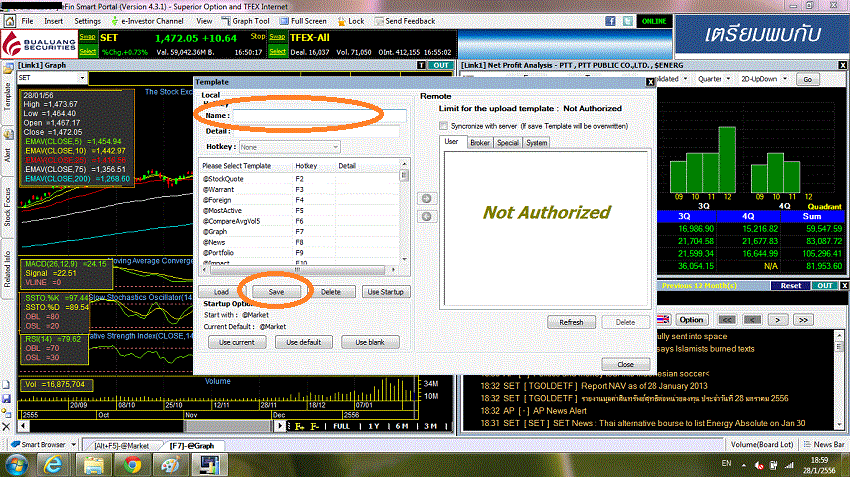The image size is (850, 477).
Task: Open the Settings menu
Action: pos(87,21)
